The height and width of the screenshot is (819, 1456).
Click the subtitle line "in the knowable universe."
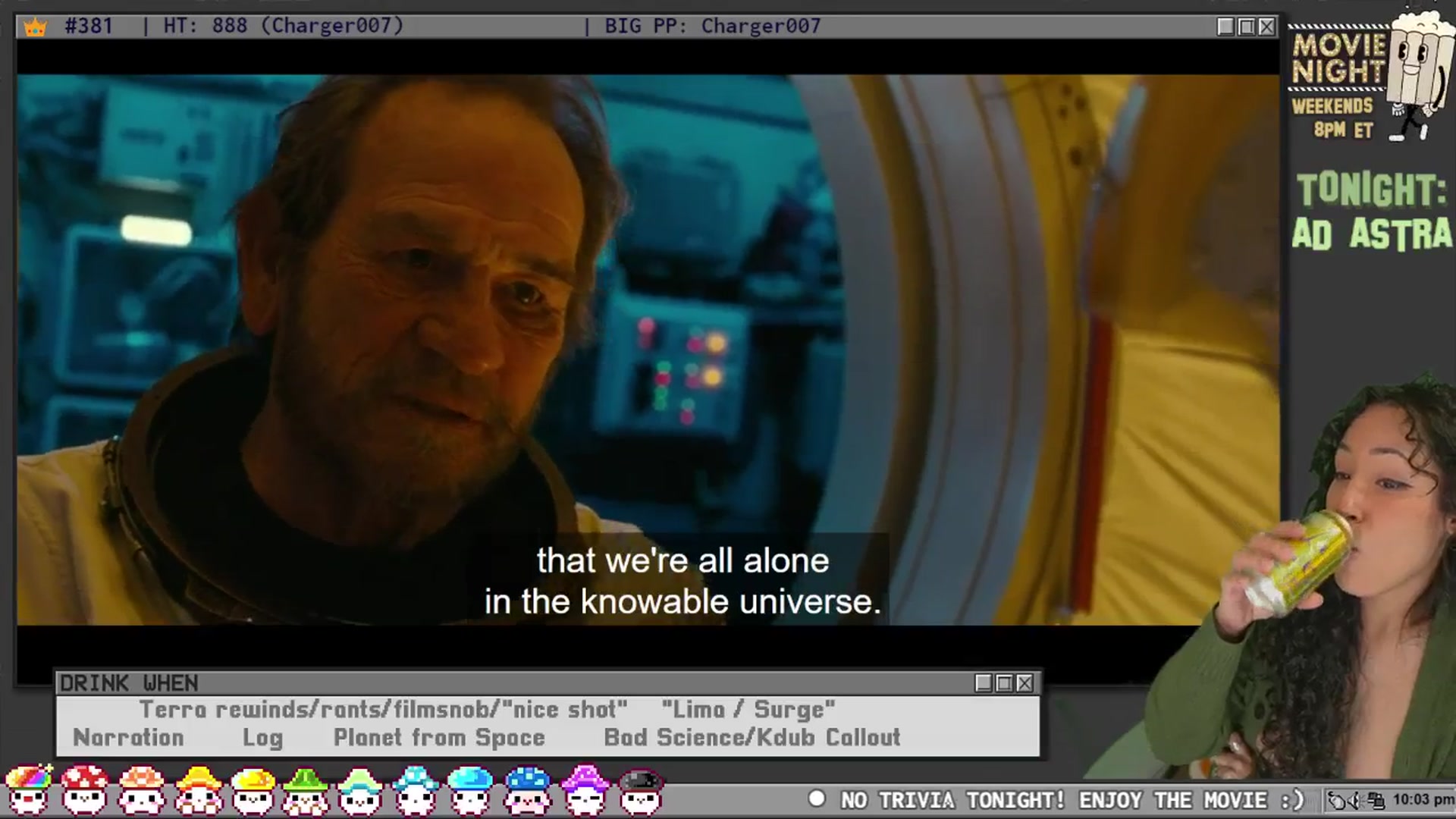pos(682,602)
